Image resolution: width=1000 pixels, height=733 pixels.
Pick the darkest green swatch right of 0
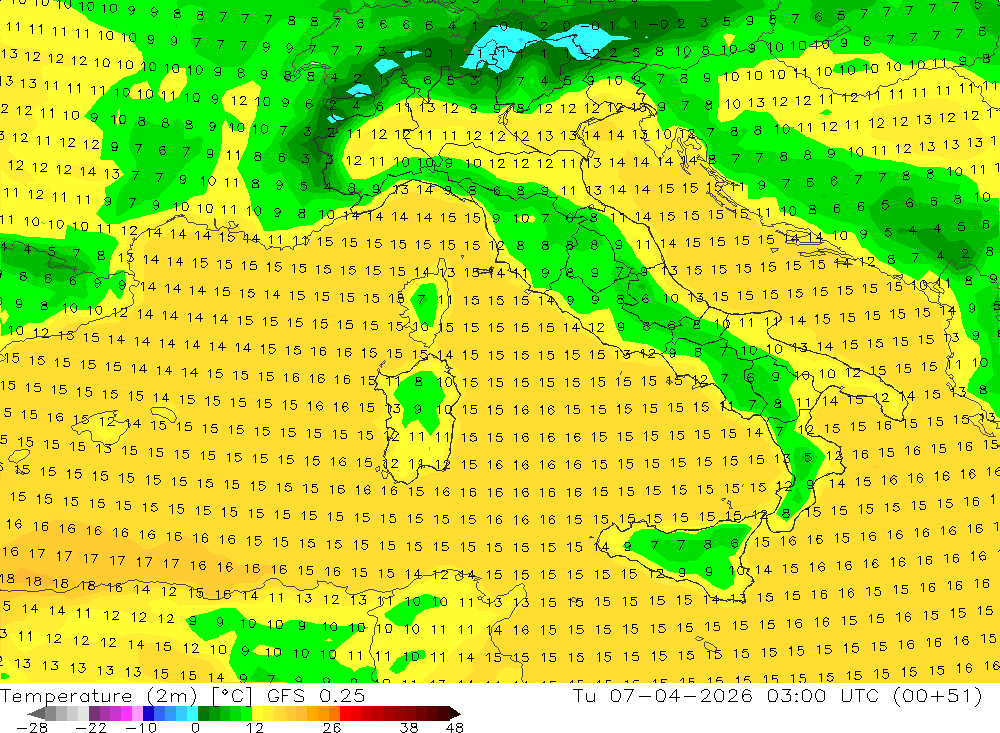(x=203, y=713)
